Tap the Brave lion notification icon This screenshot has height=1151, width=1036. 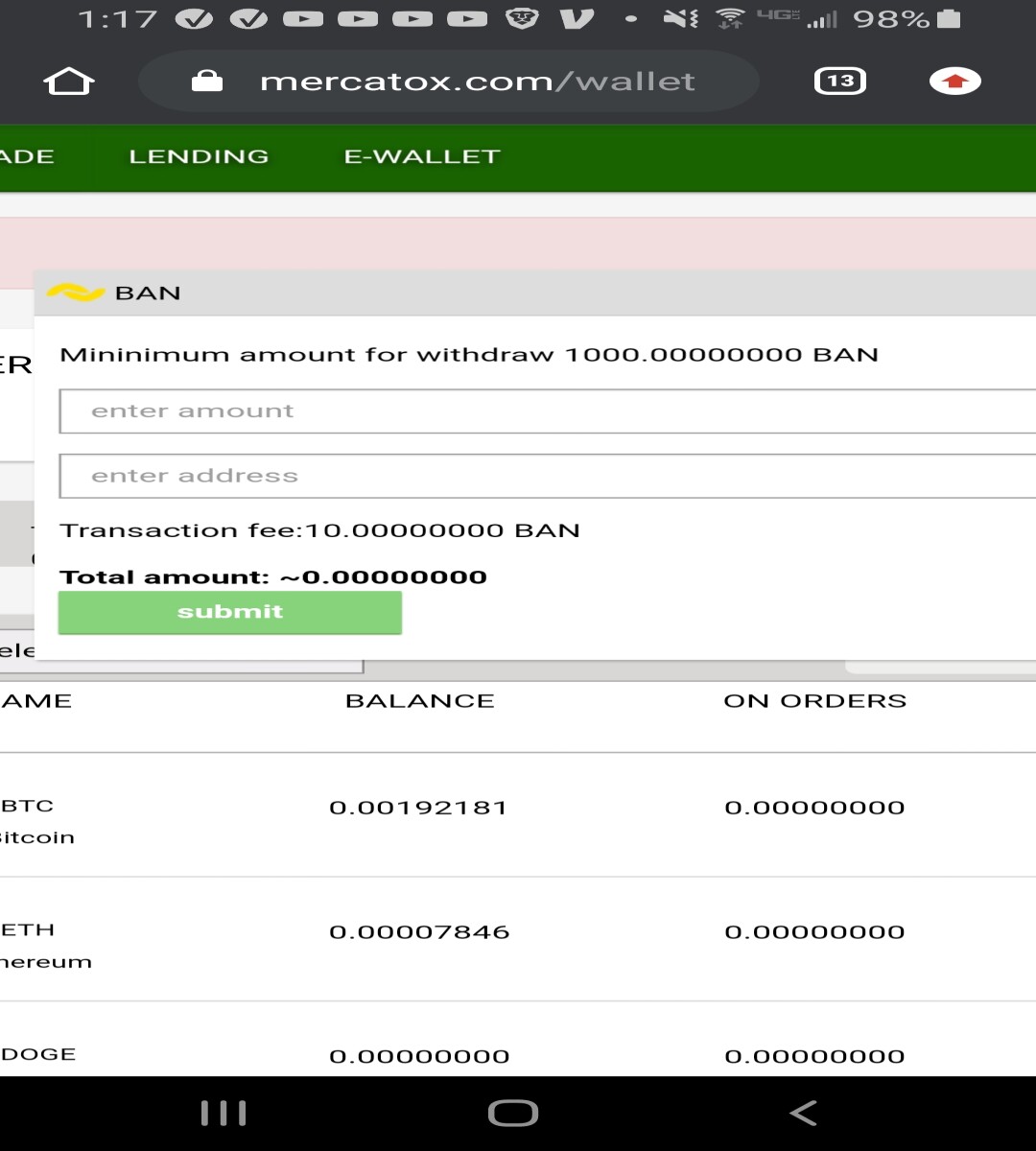(x=522, y=19)
